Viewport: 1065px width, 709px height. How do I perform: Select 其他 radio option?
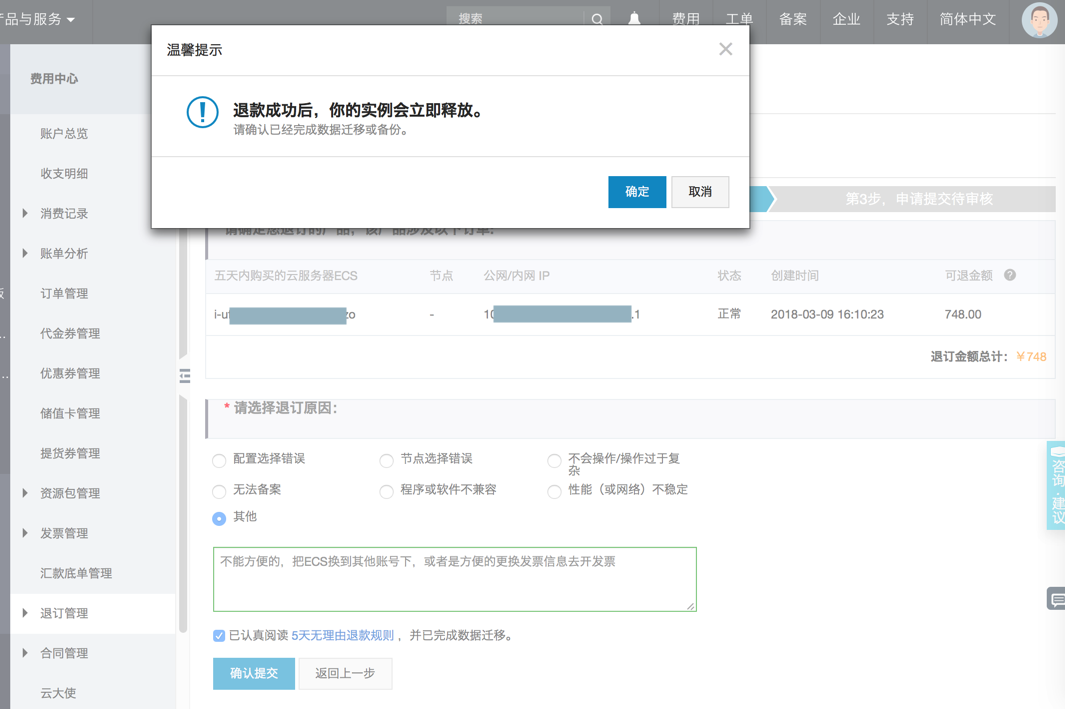(219, 518)
